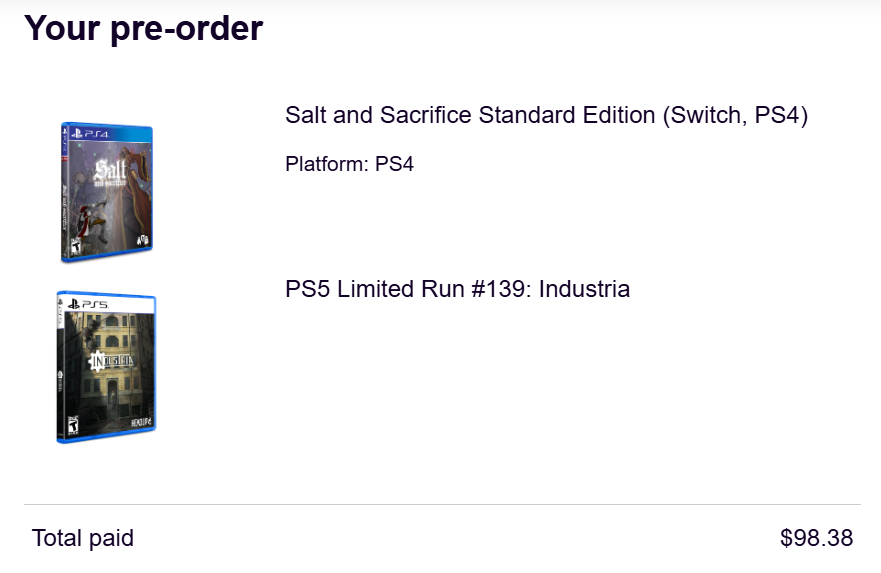Open Salt and Sacrifice Standard Edition product title
881x573 pixels.
point(546,115)
